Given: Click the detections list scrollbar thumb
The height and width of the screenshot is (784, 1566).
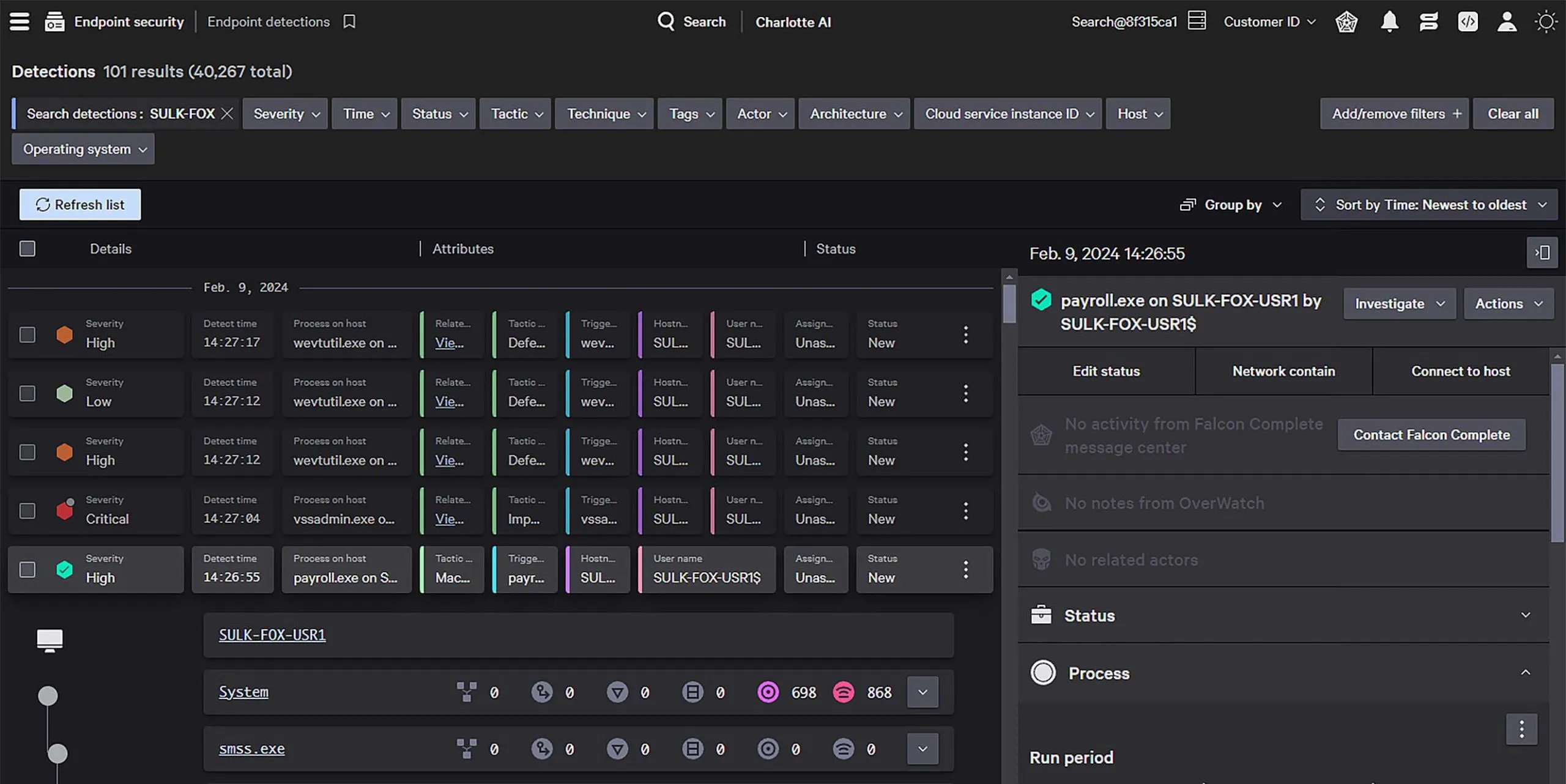Looking at the screenshot, I should click(1009, 304).
